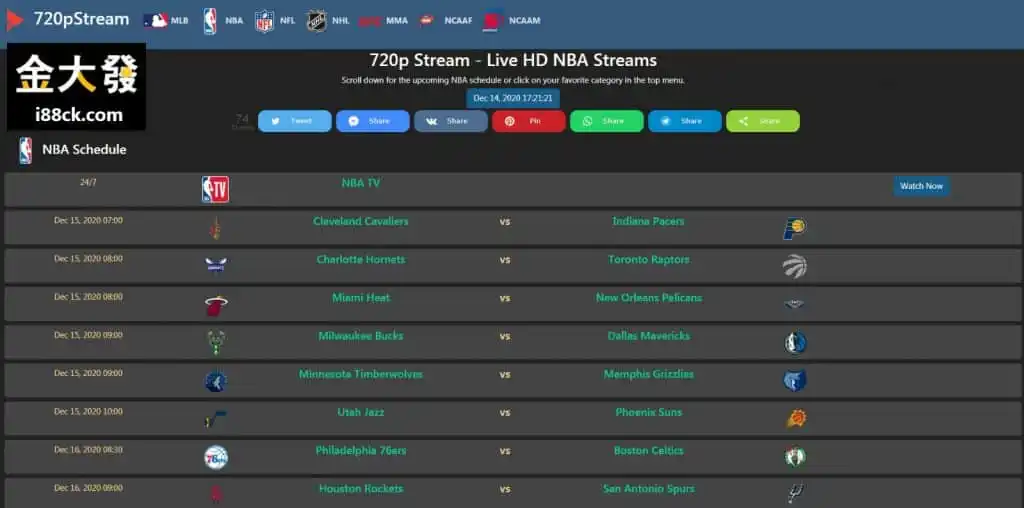Open the MLB category logo
1024x508 pixels.
tap(155, 20)
